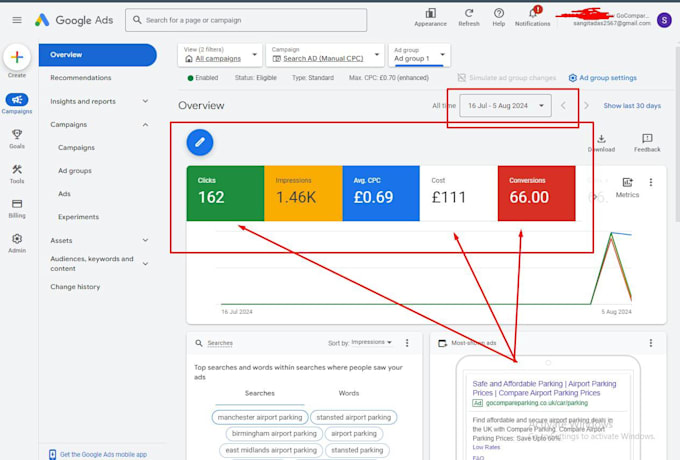Click the mobile app phone icon
Image resolution: width=680 pixels, height=460 pixels.
click(52, 454)
